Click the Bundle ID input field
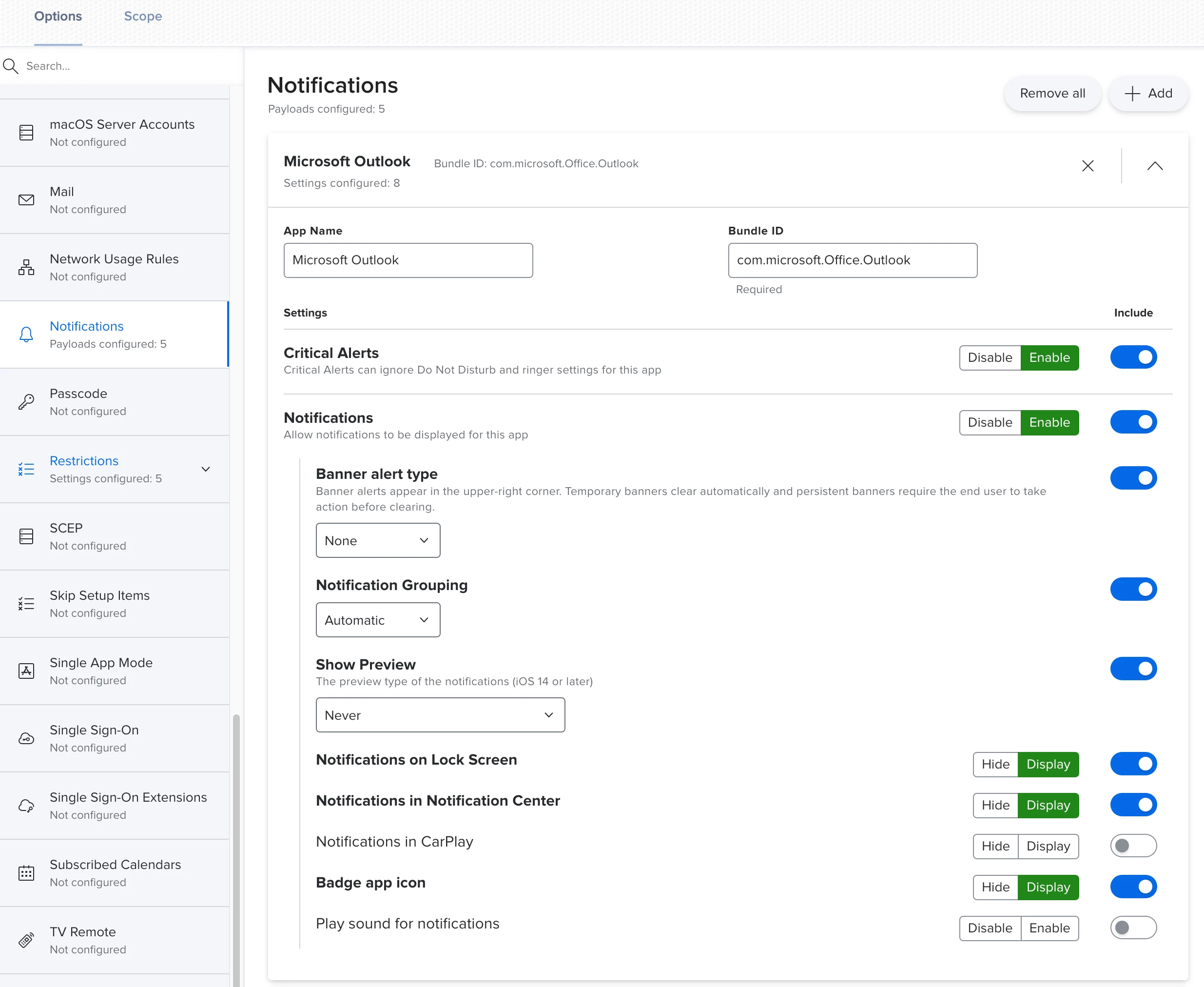Viewport: 1204px width, 987px height. click(x=852, y=260)
